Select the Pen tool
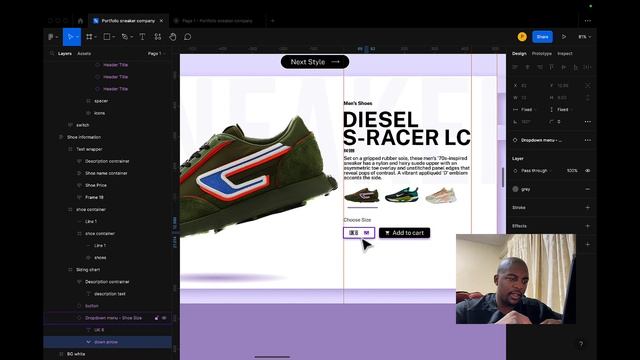This screenshot has height=360, width=640. click(x=125, y=37)
